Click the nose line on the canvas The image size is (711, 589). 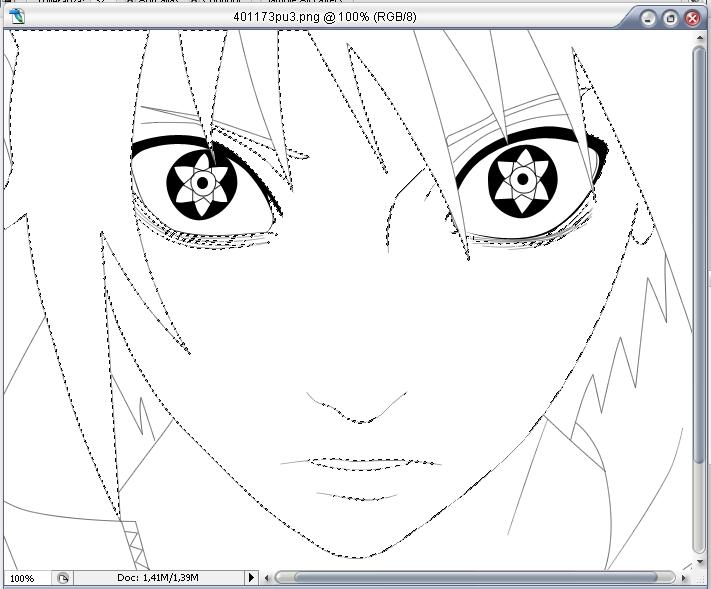[x=360, y=415]
